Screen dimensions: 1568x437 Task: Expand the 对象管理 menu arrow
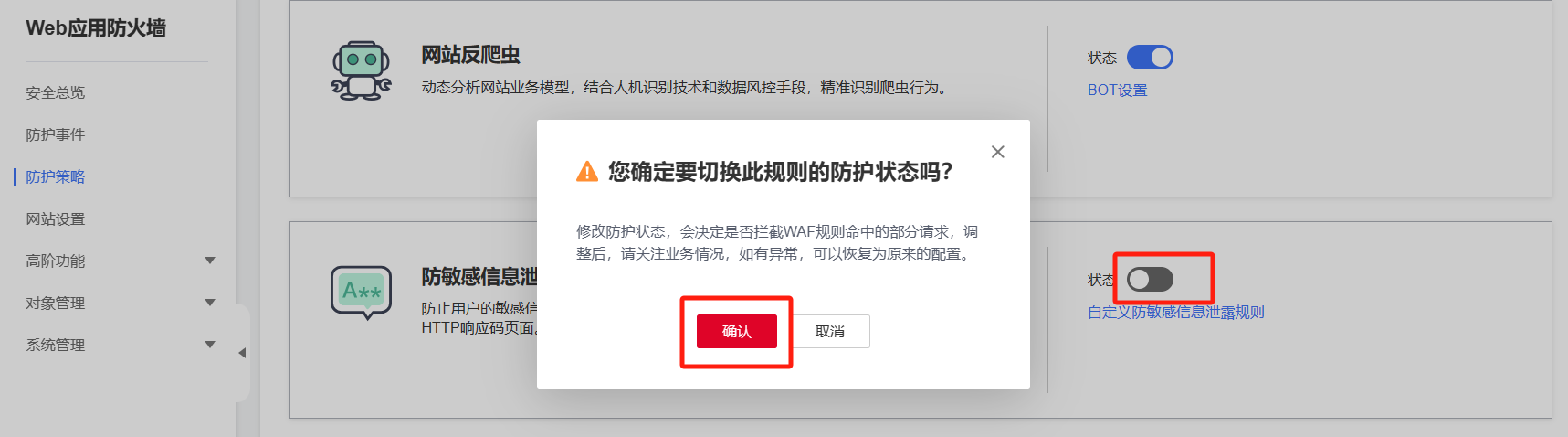(210, 303)
